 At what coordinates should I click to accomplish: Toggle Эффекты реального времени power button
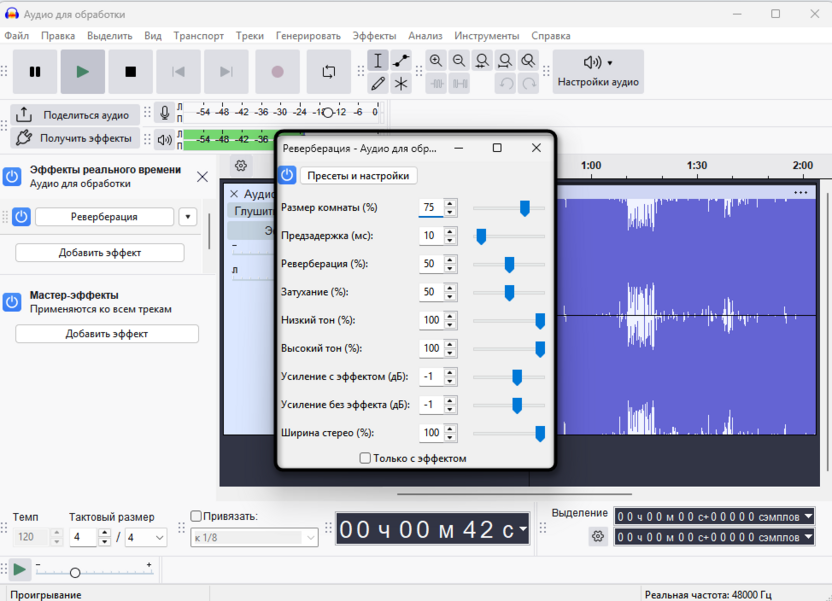pyautogui.click(x=12, y=176)
